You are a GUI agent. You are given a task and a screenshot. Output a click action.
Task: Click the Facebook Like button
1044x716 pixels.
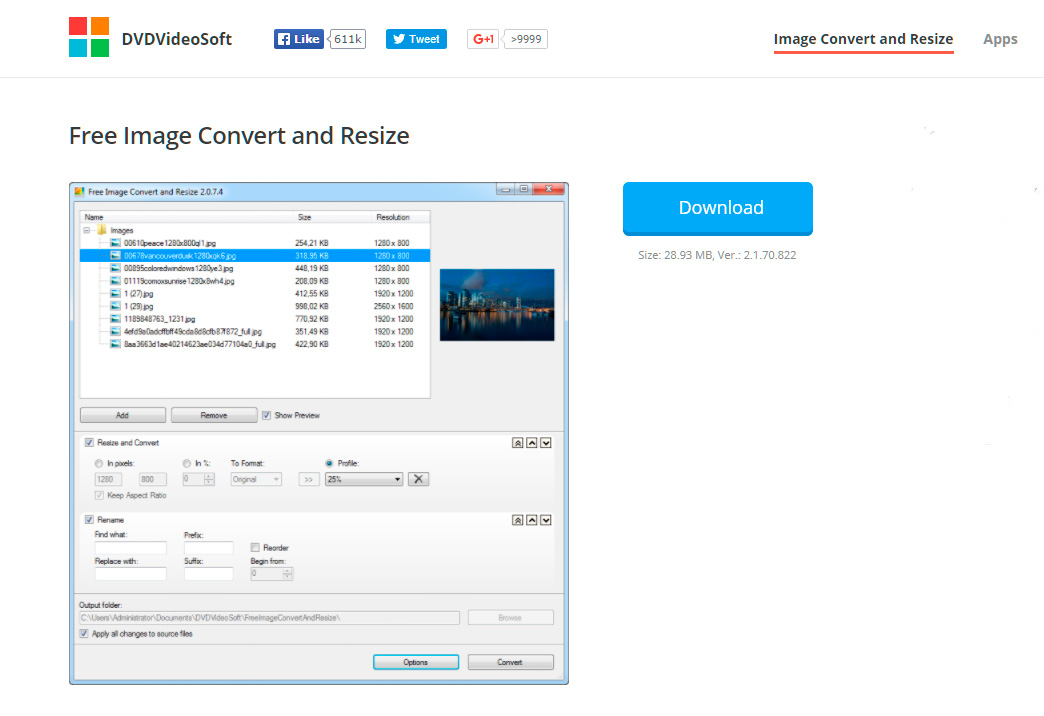pyautogui.click(x=299, y=39)
